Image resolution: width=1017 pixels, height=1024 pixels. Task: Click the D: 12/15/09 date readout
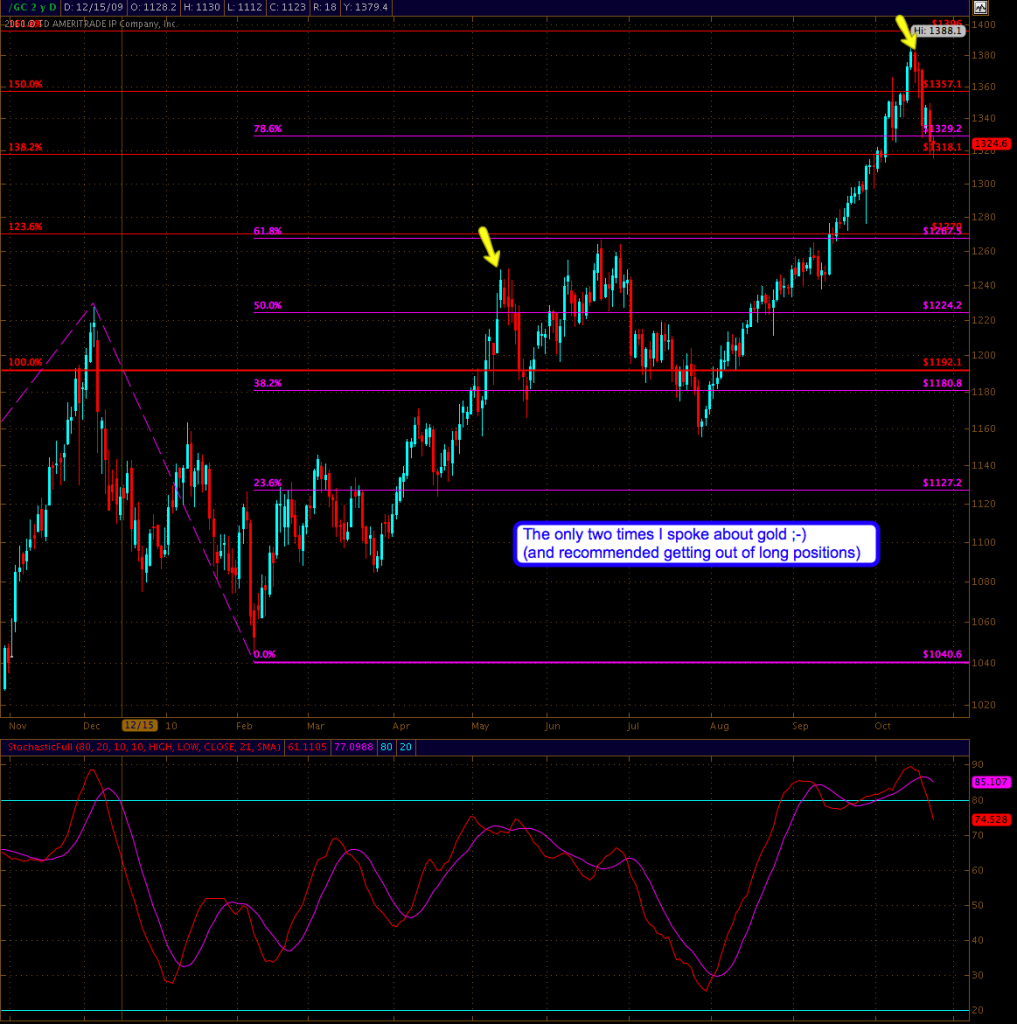(x=91, y=8)
